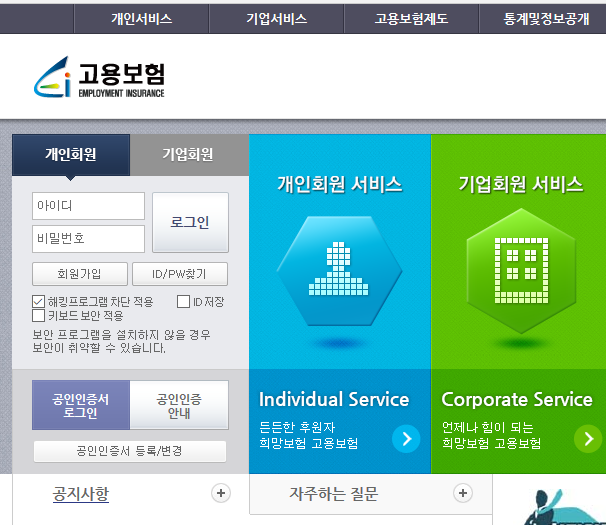Focus the 아이디 input field

tap(89, 206)
